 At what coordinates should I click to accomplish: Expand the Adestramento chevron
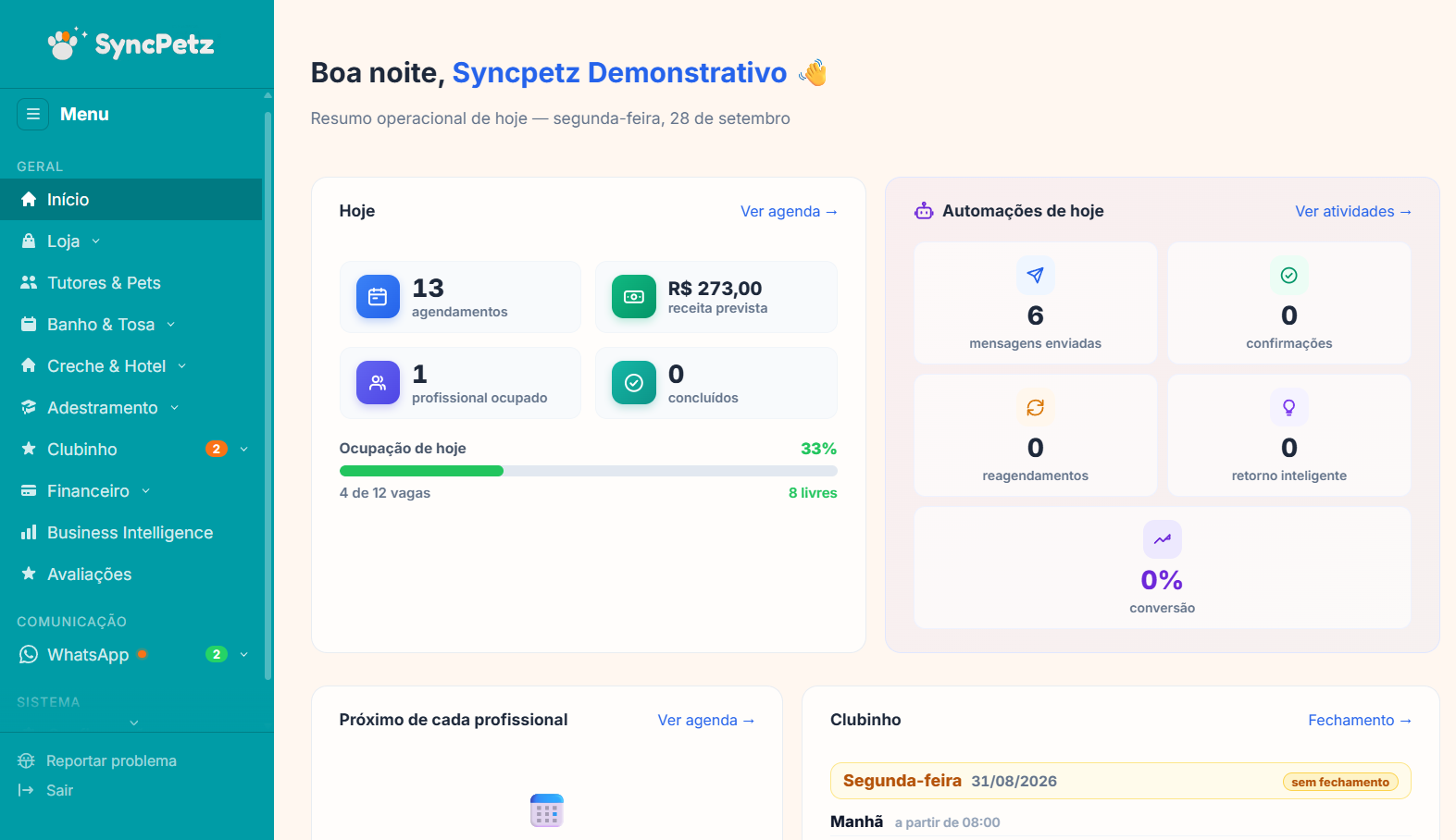[x=175, y=408]
